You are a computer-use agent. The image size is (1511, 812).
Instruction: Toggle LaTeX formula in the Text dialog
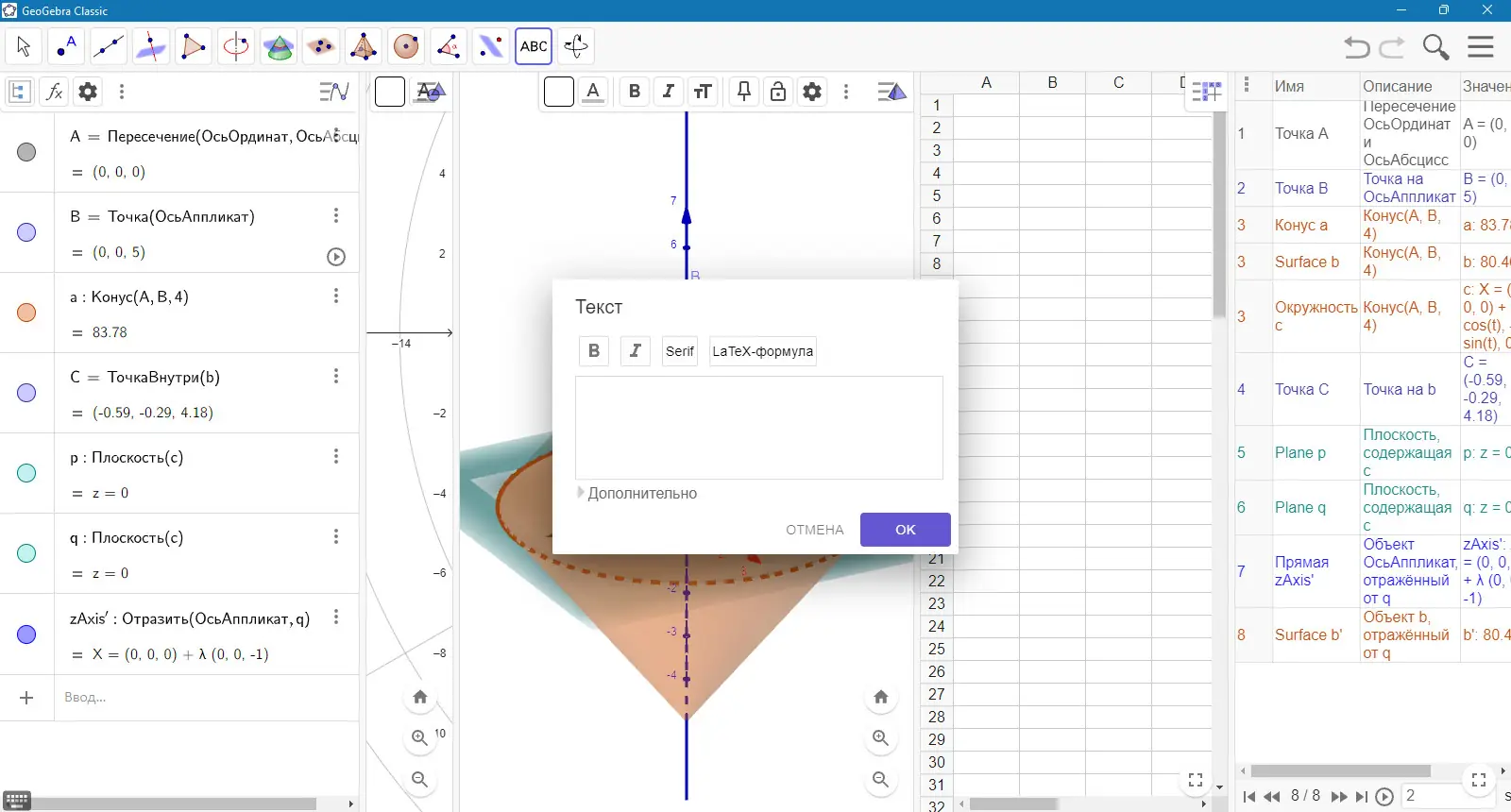[763, 351]
